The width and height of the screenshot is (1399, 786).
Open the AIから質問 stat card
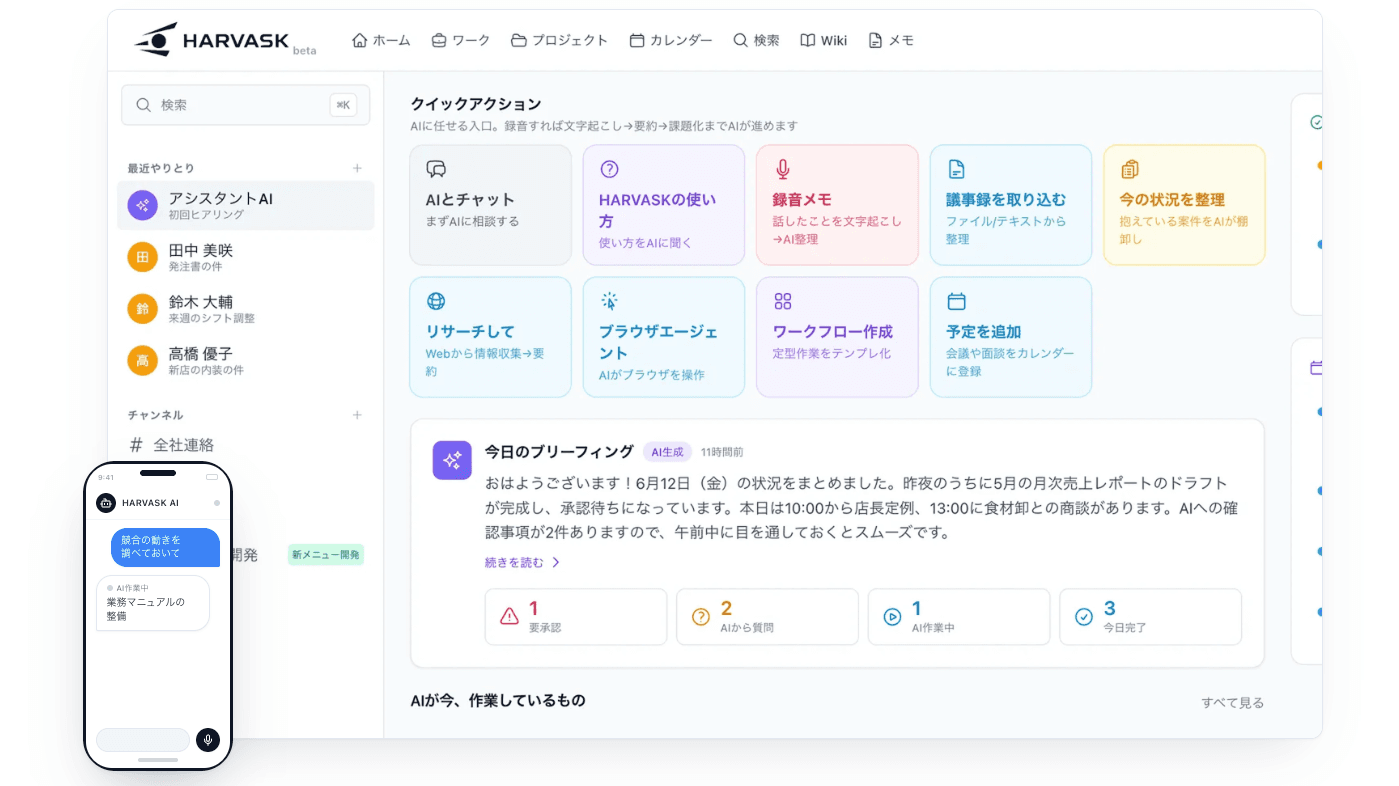767,617
